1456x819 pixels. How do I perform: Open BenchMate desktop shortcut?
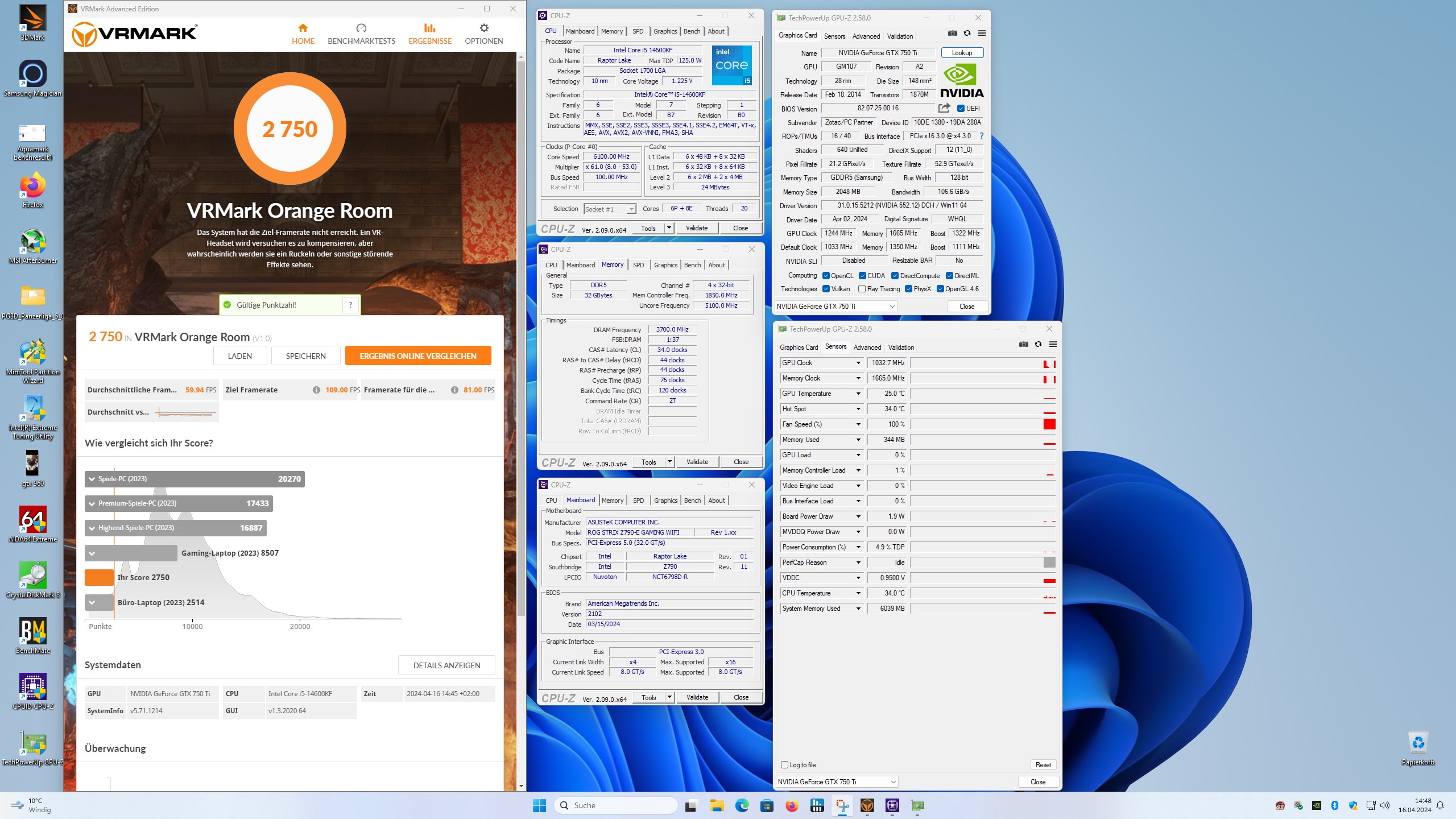pyautogui.click(x=32, y=636)
